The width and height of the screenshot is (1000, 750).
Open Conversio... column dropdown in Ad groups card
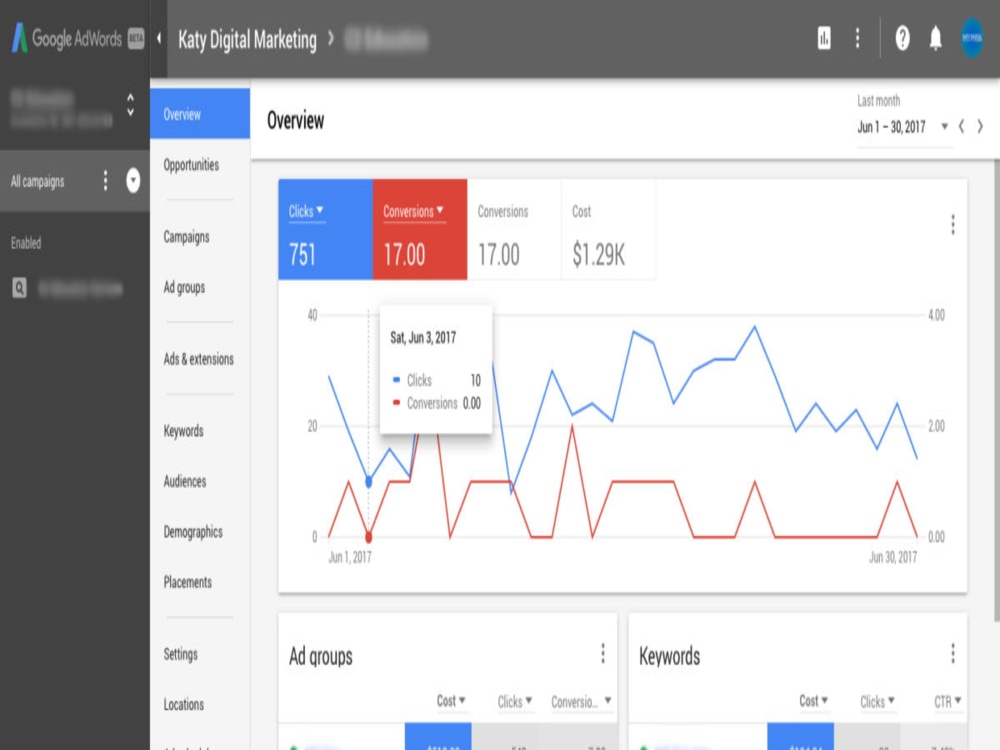tap(581, 702)
